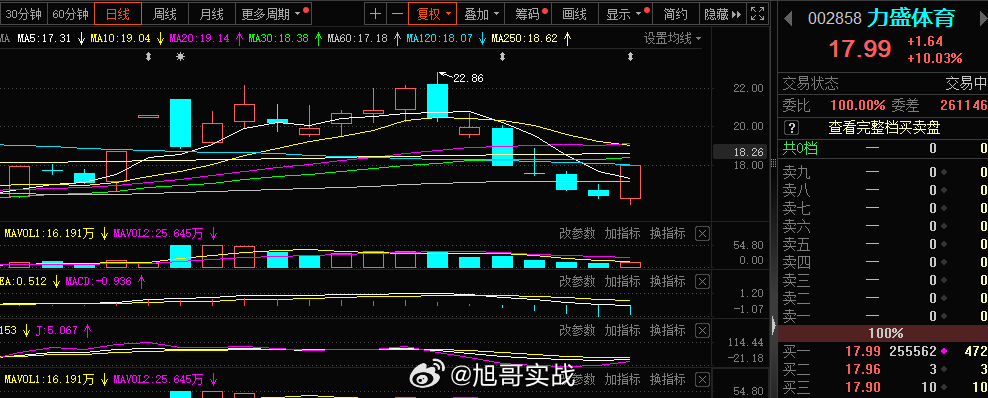Select the 买三 bid price 17.90
The image size is (988, 398).
[863, 387]
